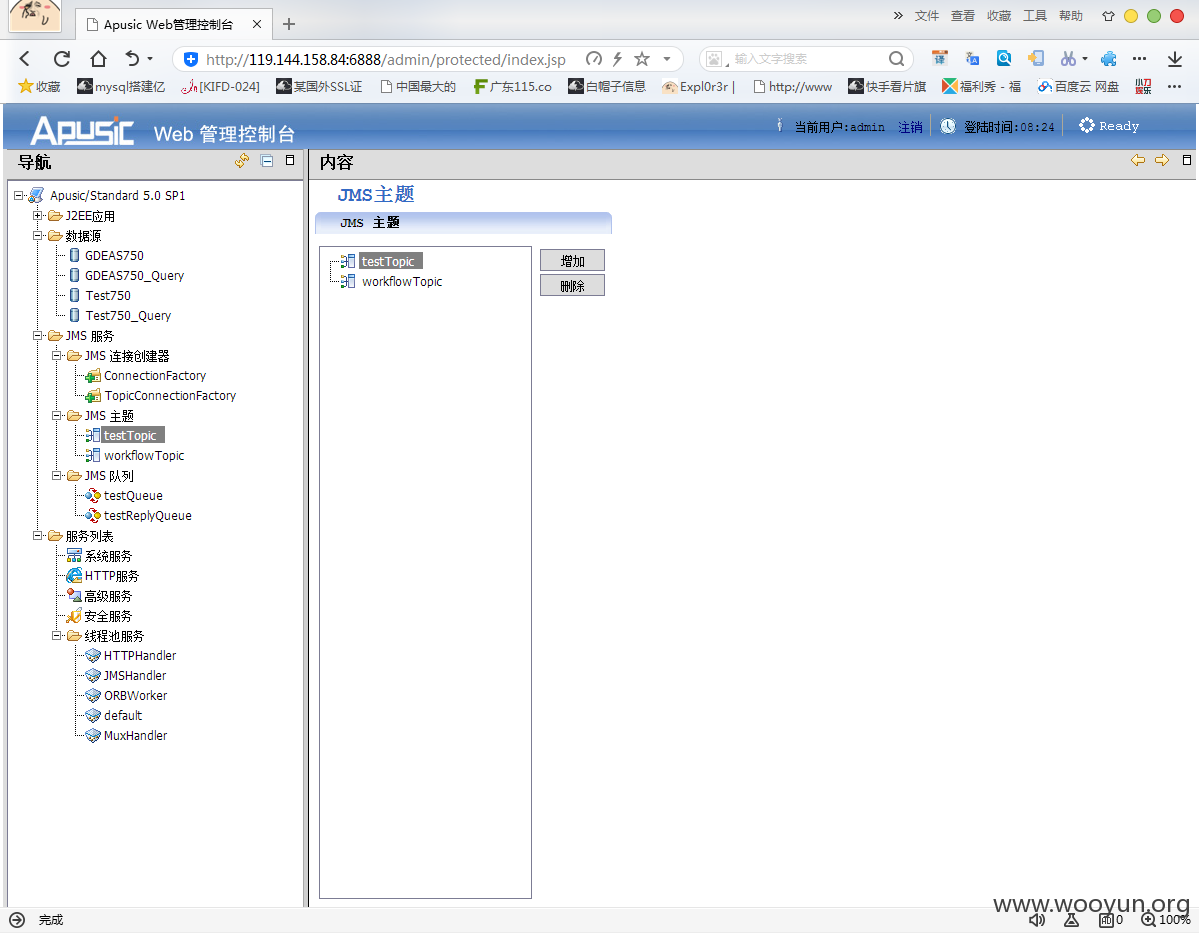This screenshot has width=1199, height=933.
Task: Select JMSHandler thread pool
Action: pyautogui.click(x=135, y=675)
